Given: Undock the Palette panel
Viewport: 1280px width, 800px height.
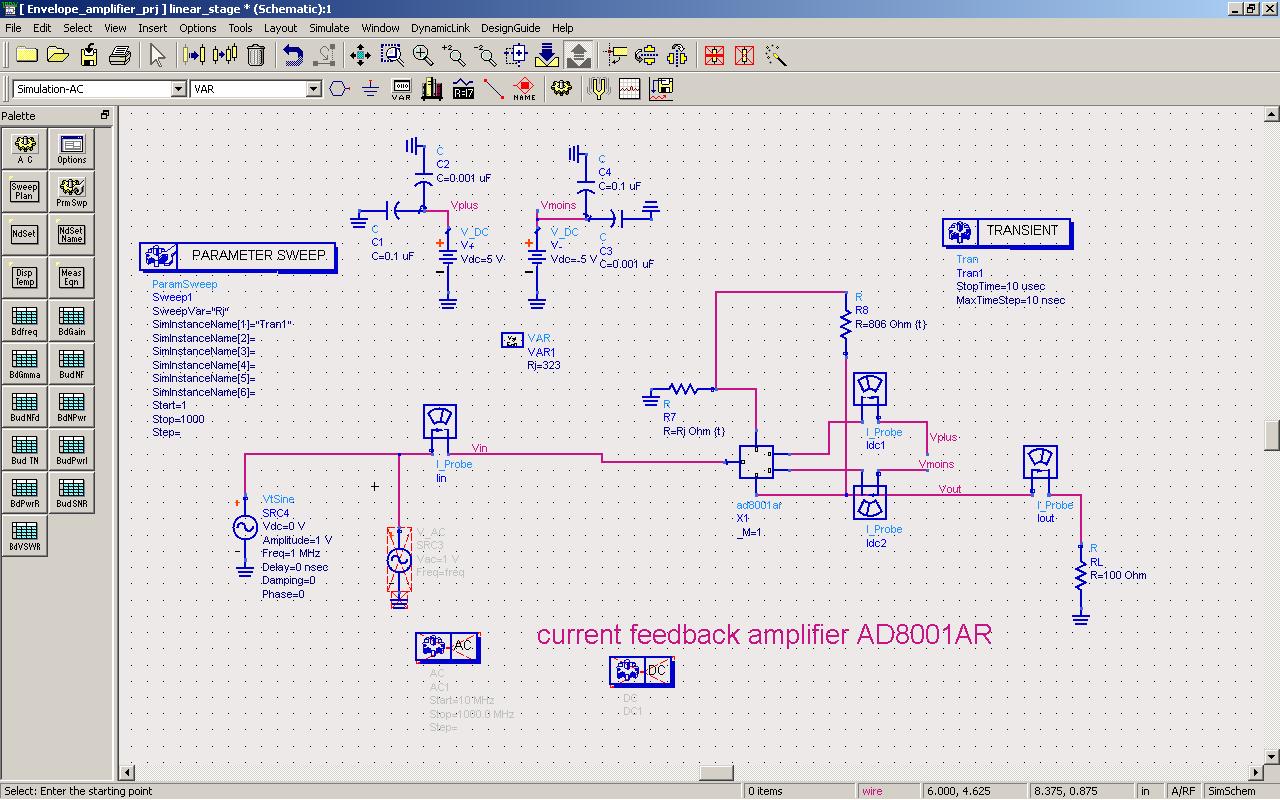Looking at the screenshot, I should coord(105,116).
